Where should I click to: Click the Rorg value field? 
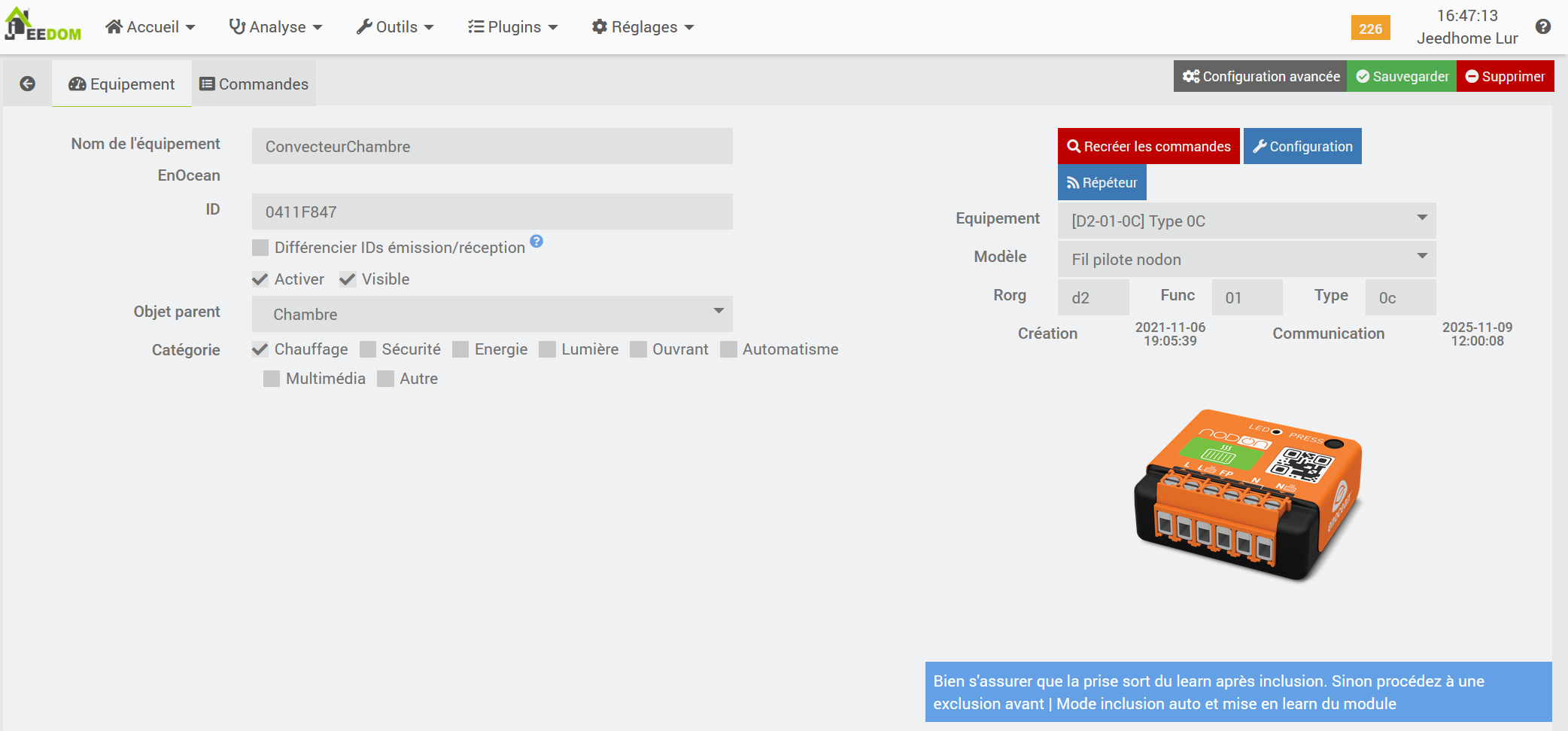[1093, 297]
